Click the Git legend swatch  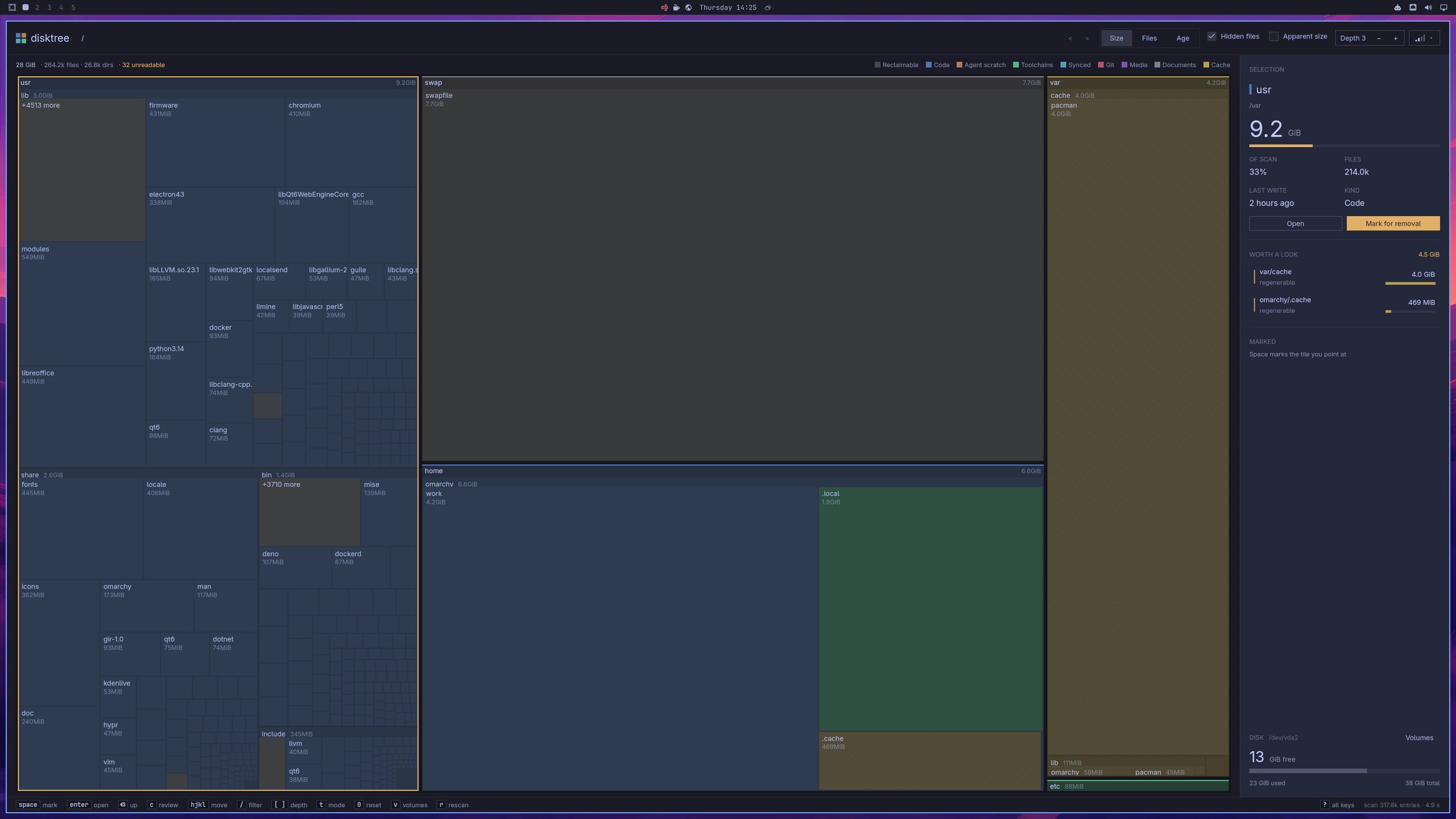click(x=1101, y=65)
